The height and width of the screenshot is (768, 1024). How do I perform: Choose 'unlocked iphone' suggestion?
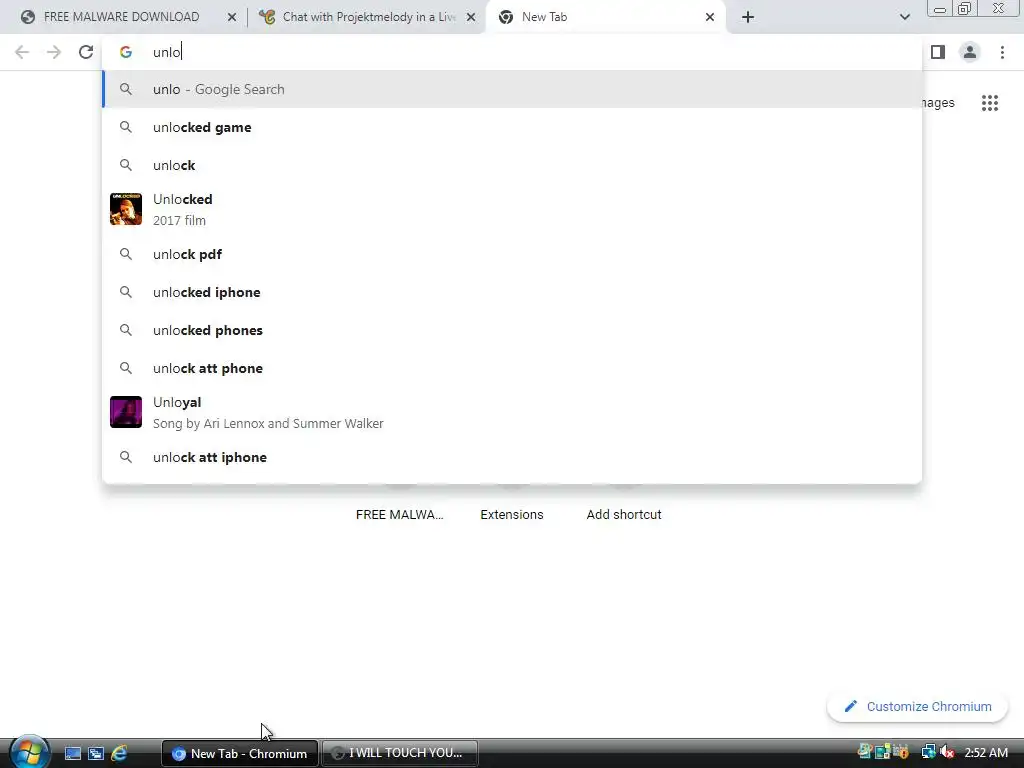tap(512, 292)
